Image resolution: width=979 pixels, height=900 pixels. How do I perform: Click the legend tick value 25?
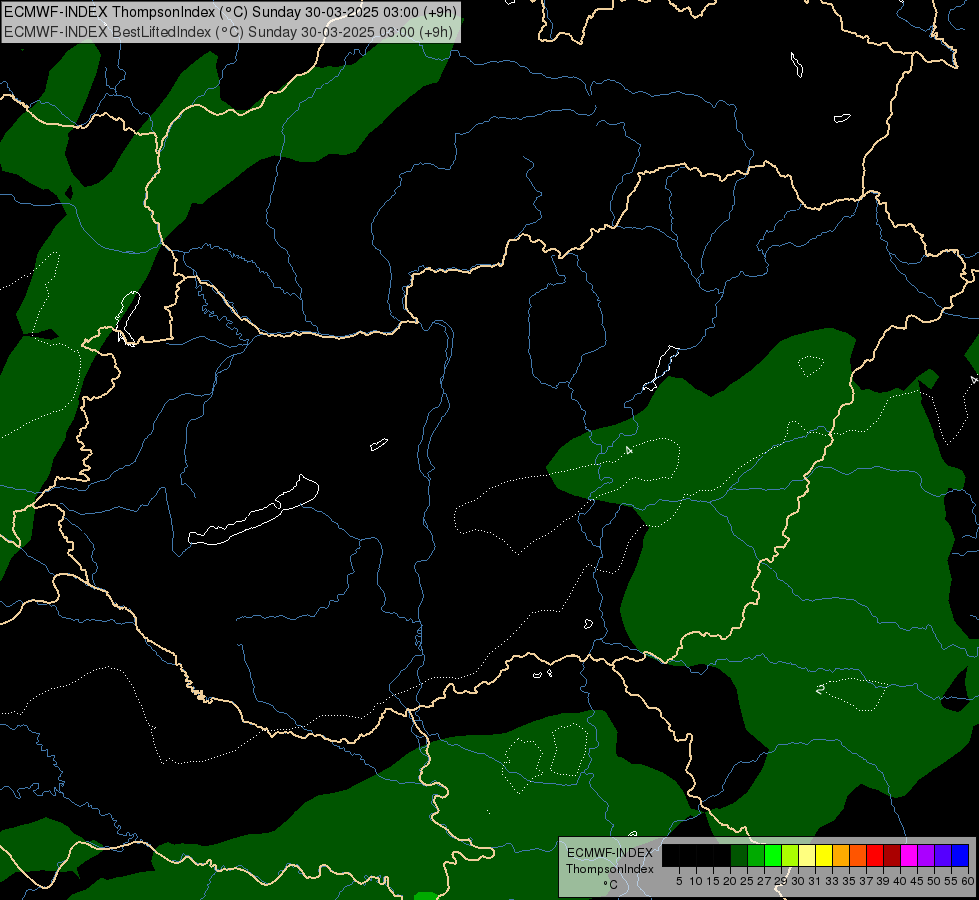pos(747,881)
